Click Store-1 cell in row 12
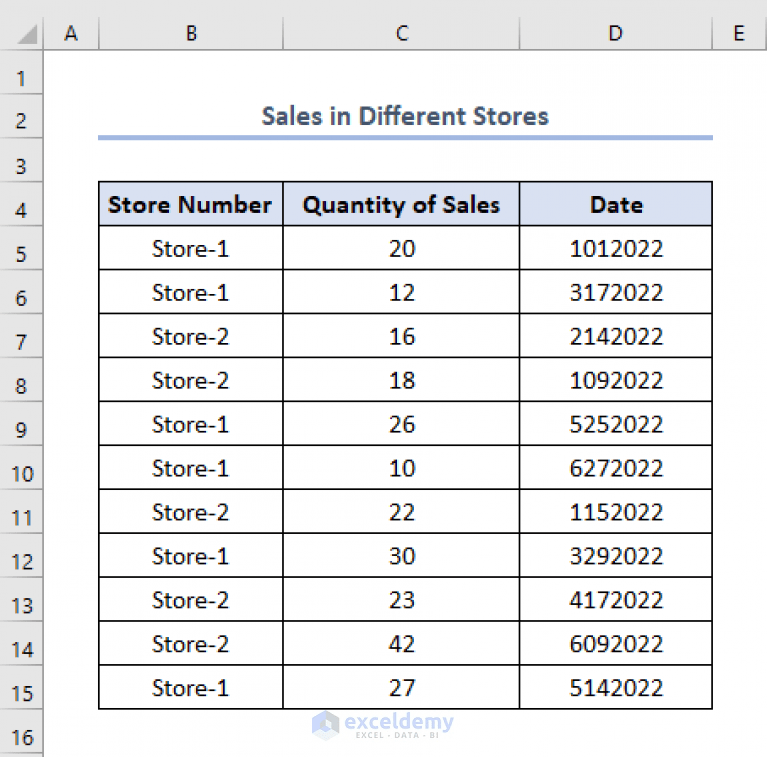Image resolution: width=767 pixels, height=757 pixels. pos(191,556)
